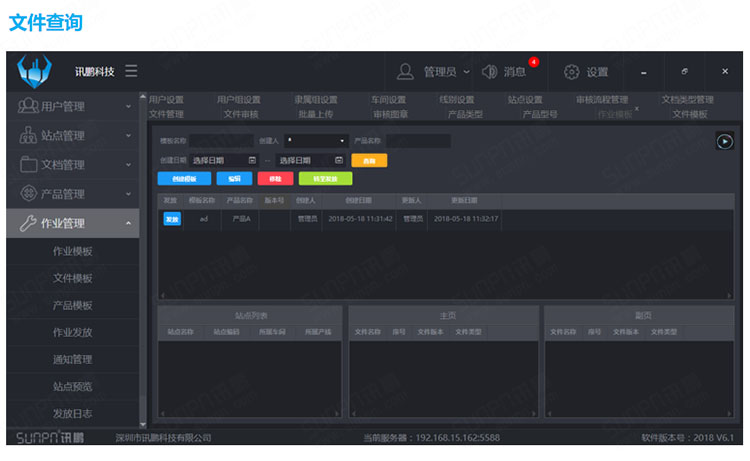Open the calendar icon of the start date
Screen dimensions: 750x461
(251, 160)
